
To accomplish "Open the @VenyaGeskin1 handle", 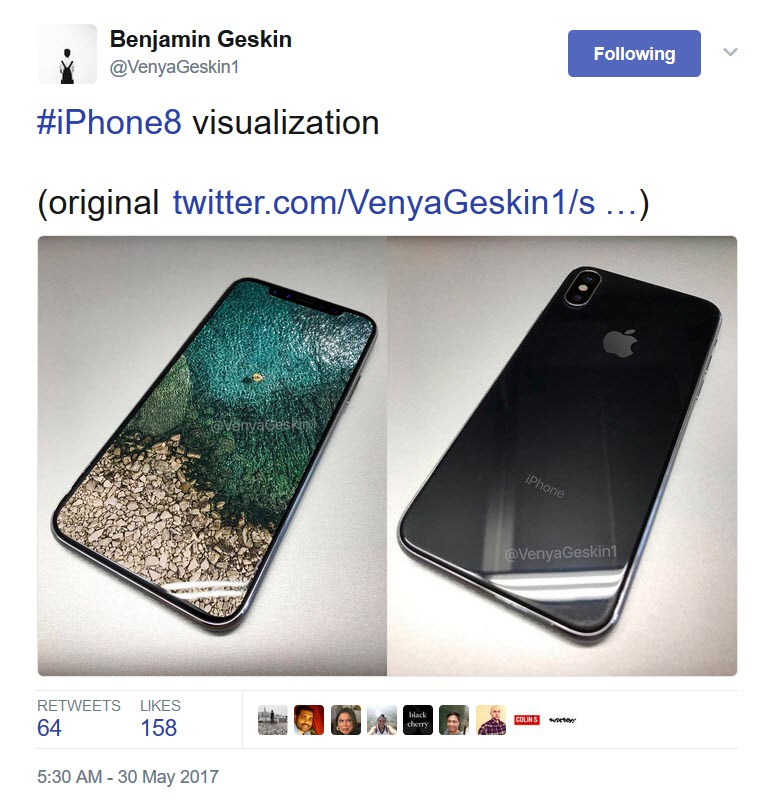I will click(x=174, y=67).
